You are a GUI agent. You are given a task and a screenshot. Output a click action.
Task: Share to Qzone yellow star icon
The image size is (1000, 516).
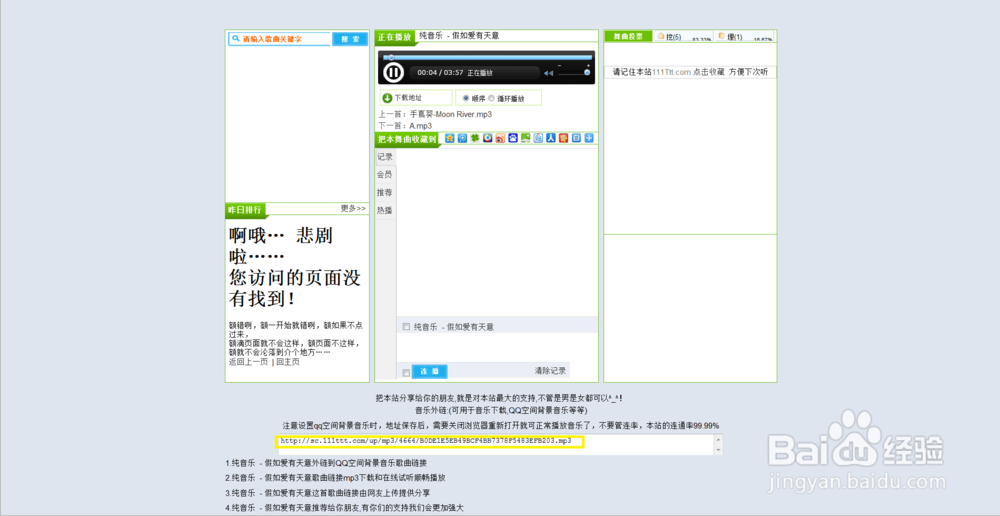tap(450, 138)
